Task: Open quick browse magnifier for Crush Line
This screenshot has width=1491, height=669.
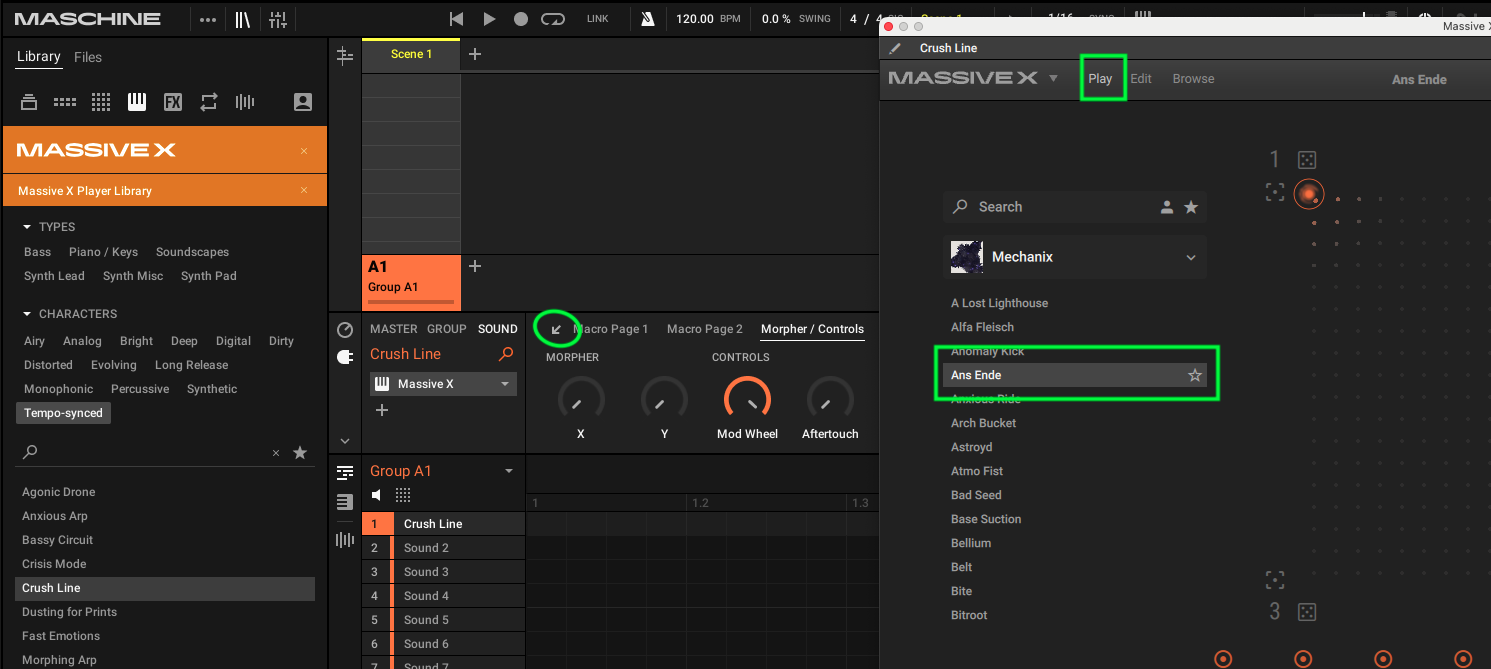Action: [x=506, y=354]
